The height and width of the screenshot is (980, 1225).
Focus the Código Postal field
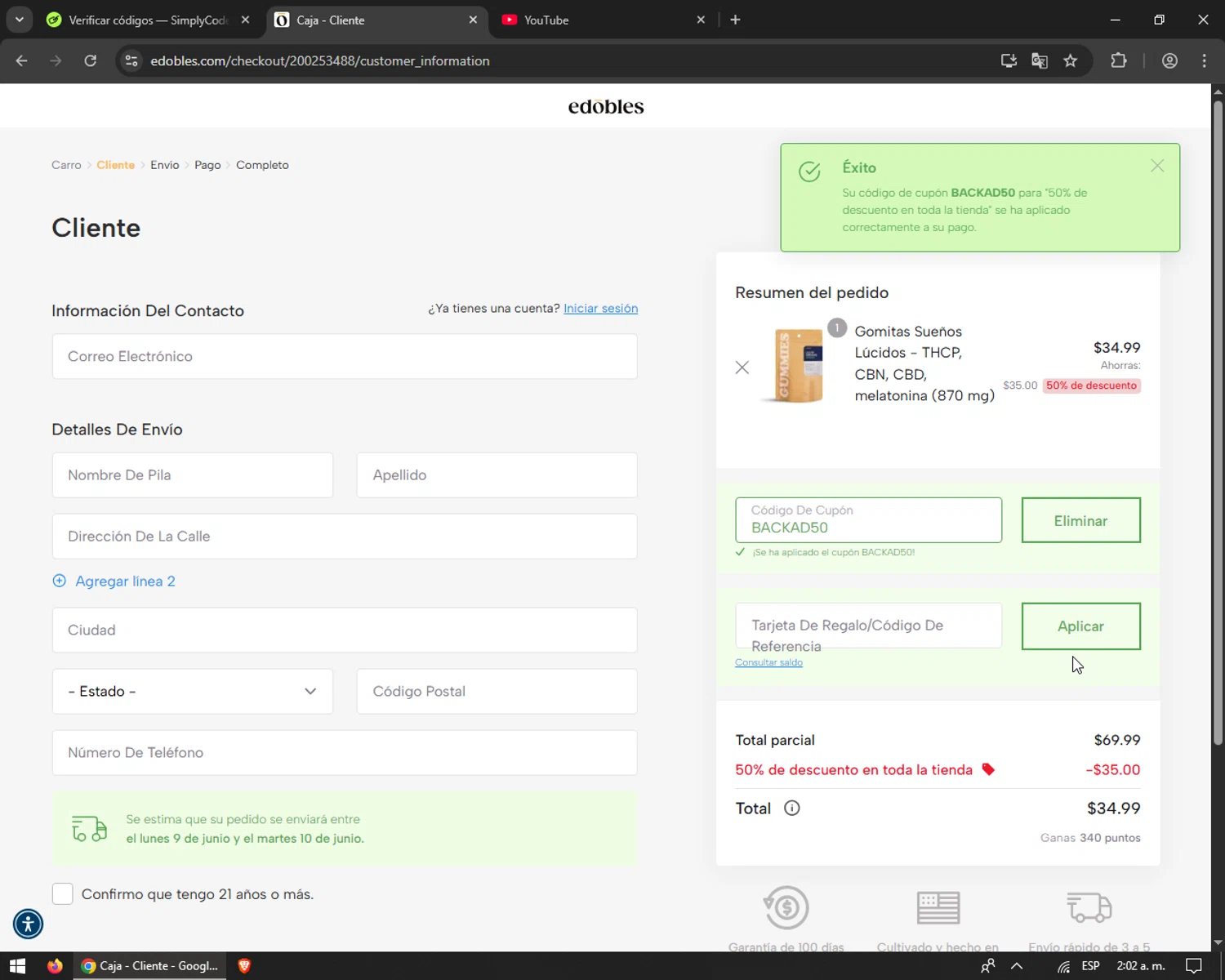(497, 691)
